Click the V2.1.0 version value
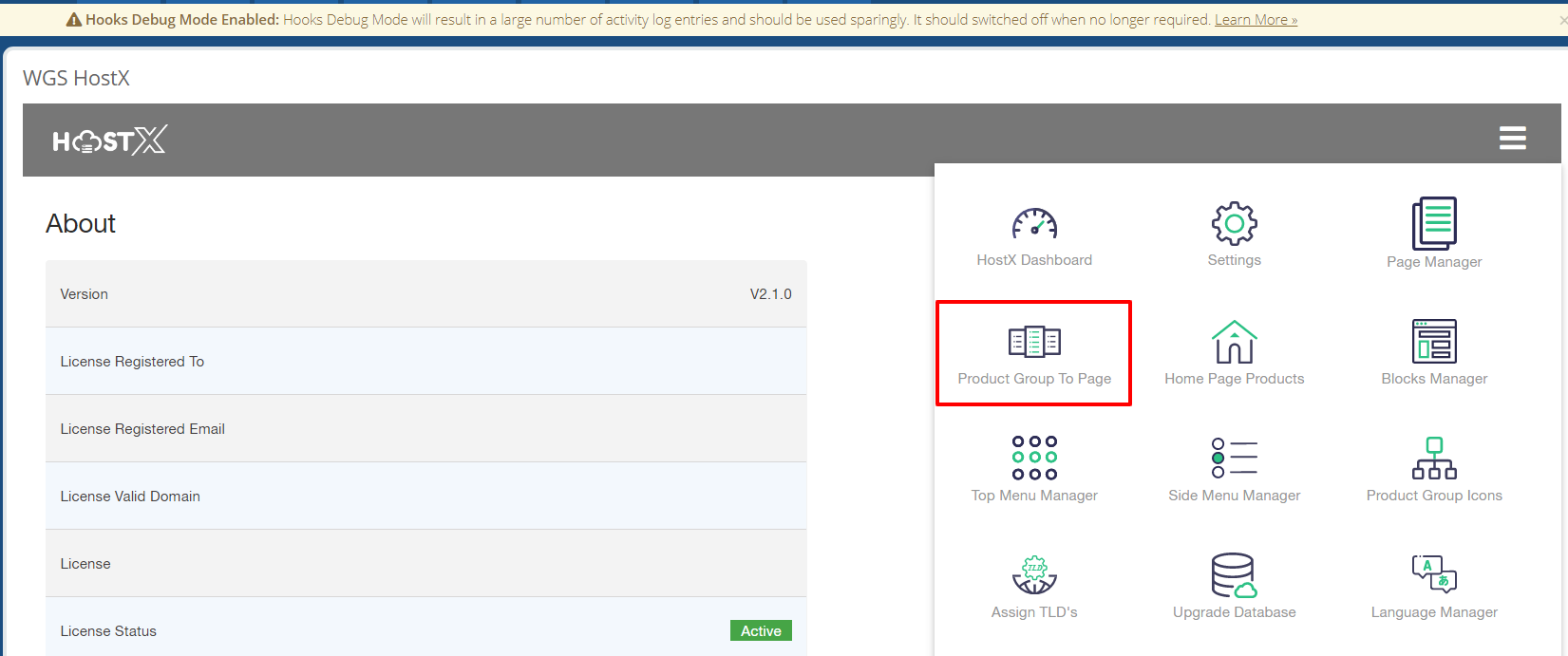Image resolution: width=1568 pixels, height=656 pixels. [771, 294]
